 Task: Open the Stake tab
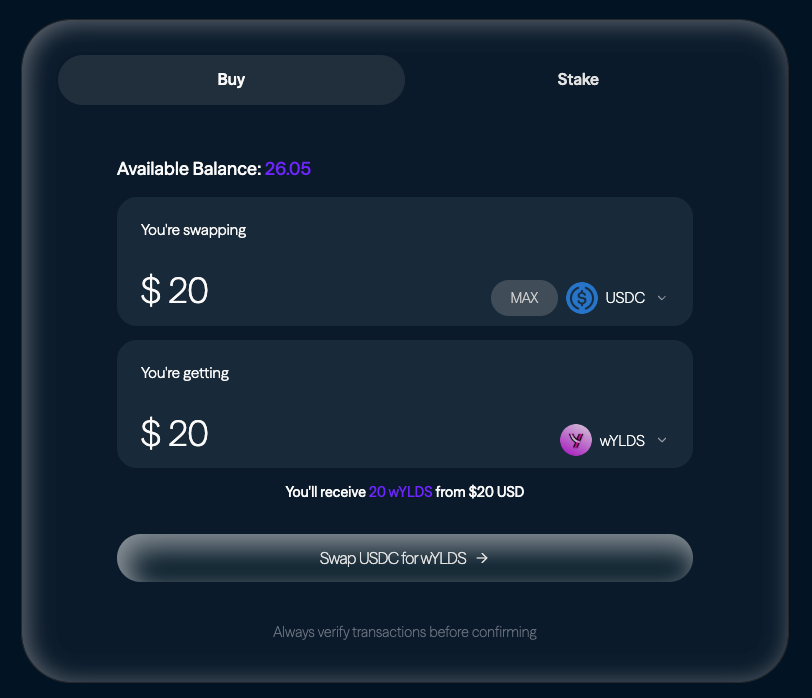[578, 80]
